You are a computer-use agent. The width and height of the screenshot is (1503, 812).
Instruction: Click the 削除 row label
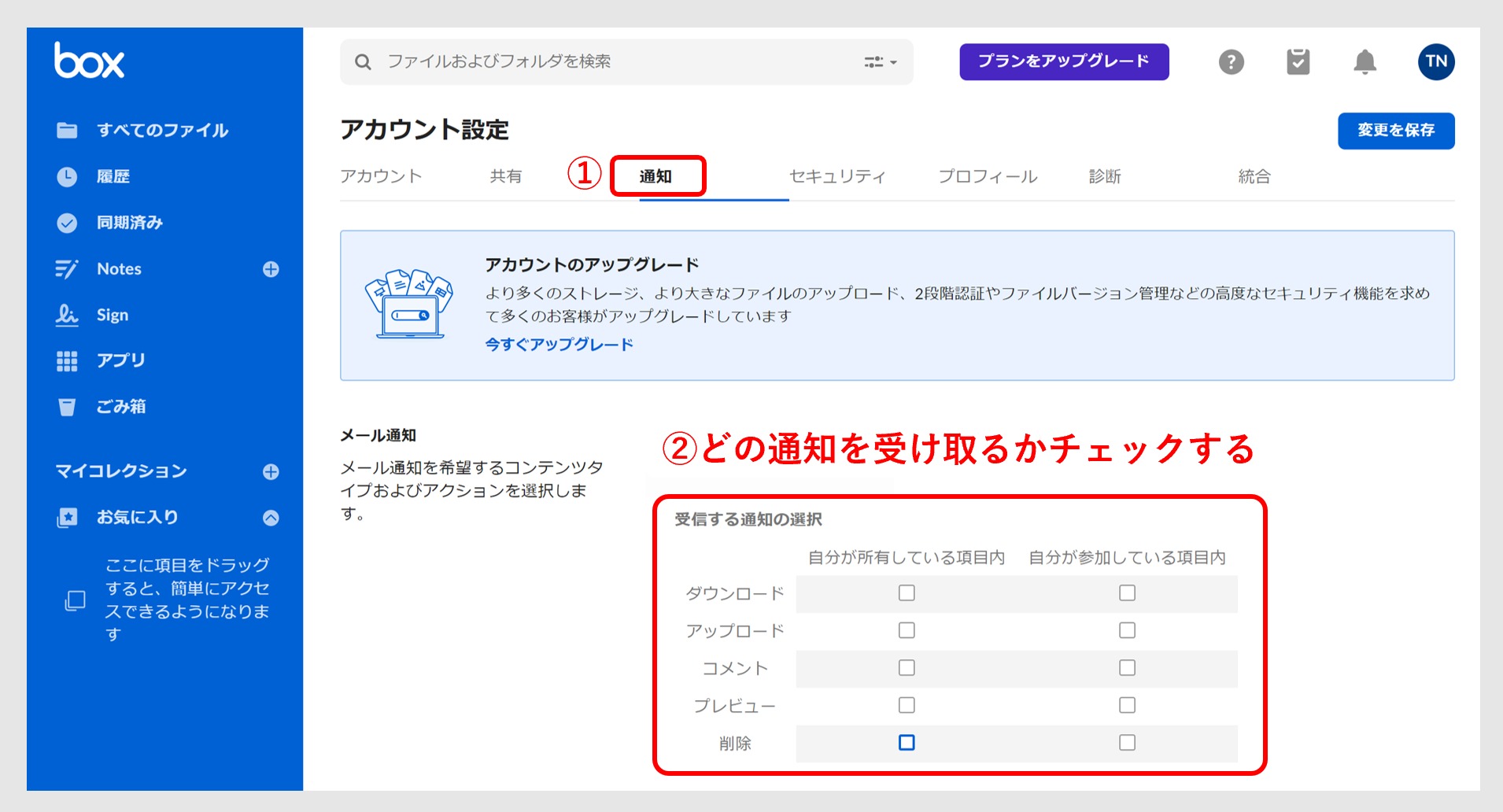click(735, 743)
